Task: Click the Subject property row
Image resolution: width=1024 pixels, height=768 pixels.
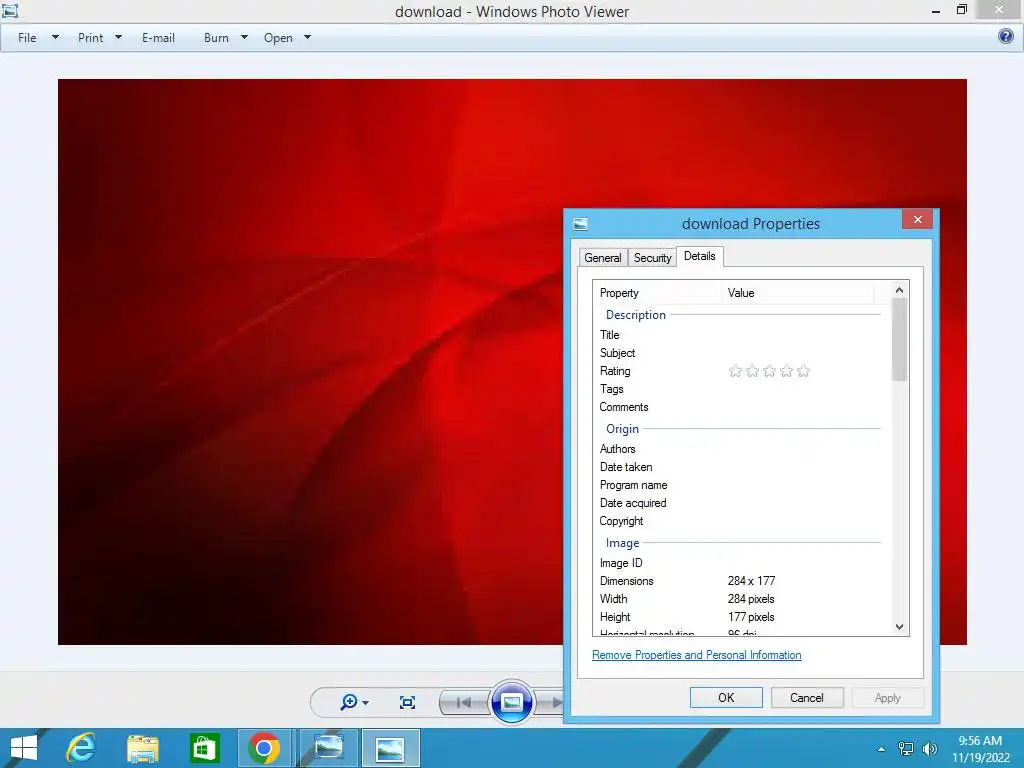Action: click(741, 353)
